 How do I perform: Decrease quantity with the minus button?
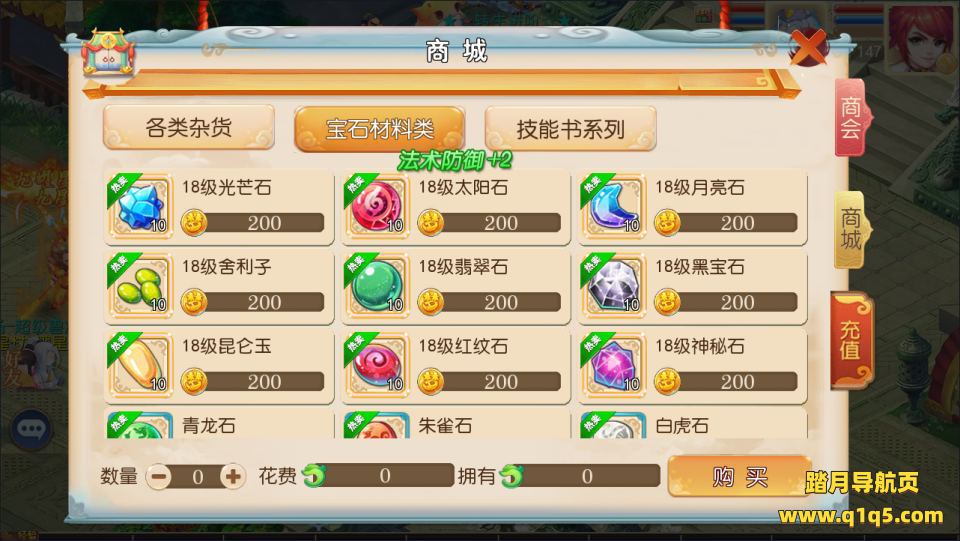click(160, 476)
